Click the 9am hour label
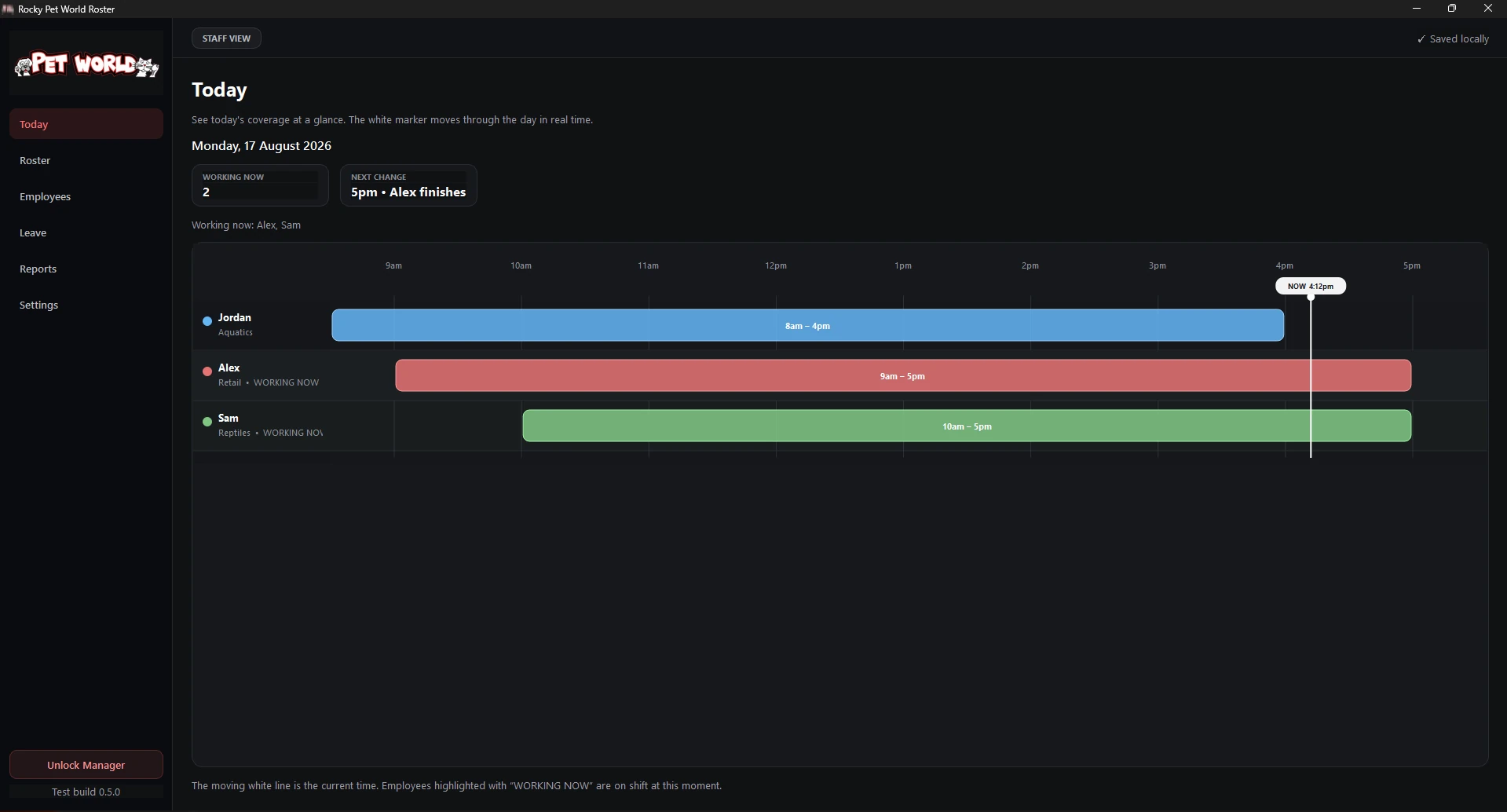 (393, 265)
